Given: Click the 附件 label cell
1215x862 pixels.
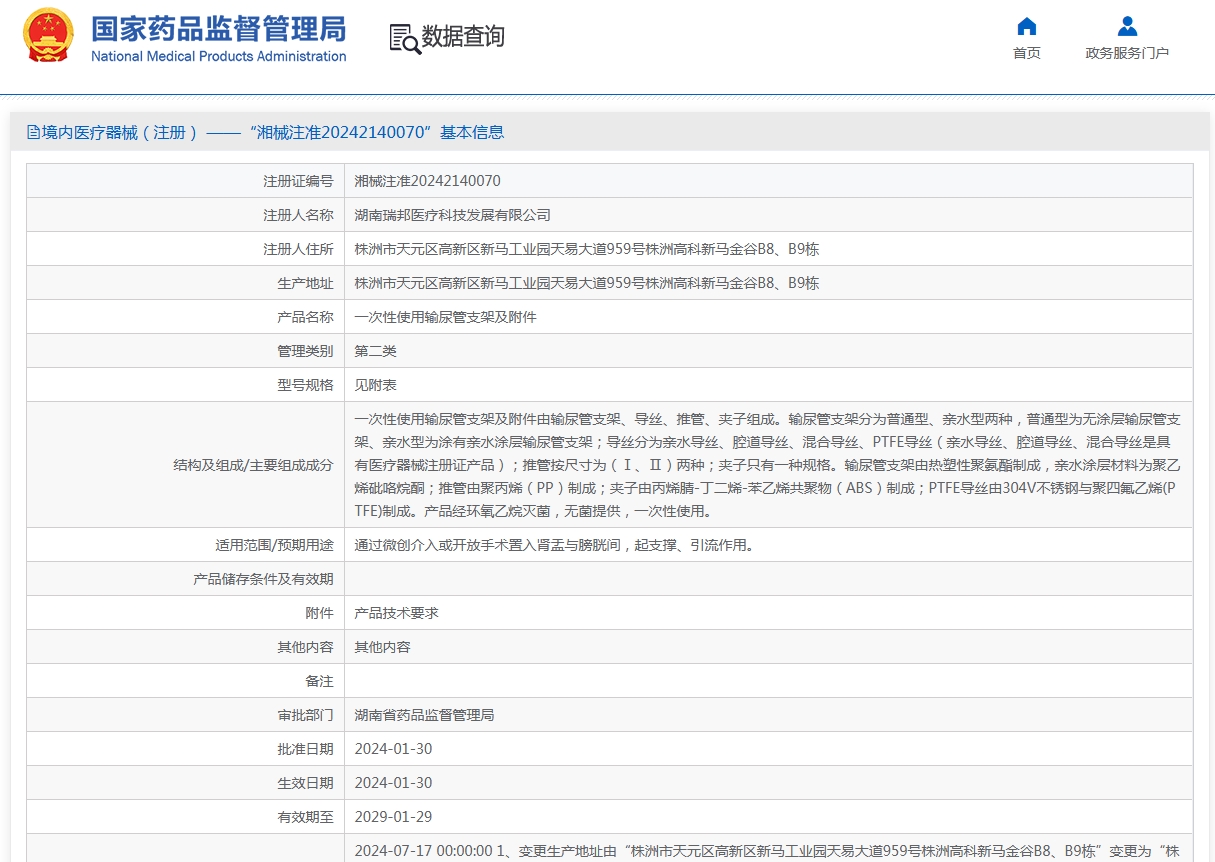Looking at the screenshot, I should click(x=185, y=613).
